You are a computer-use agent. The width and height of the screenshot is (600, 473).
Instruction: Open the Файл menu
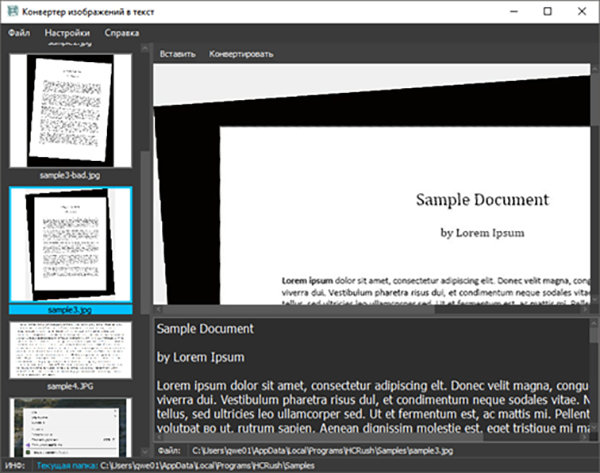(19, 33)
